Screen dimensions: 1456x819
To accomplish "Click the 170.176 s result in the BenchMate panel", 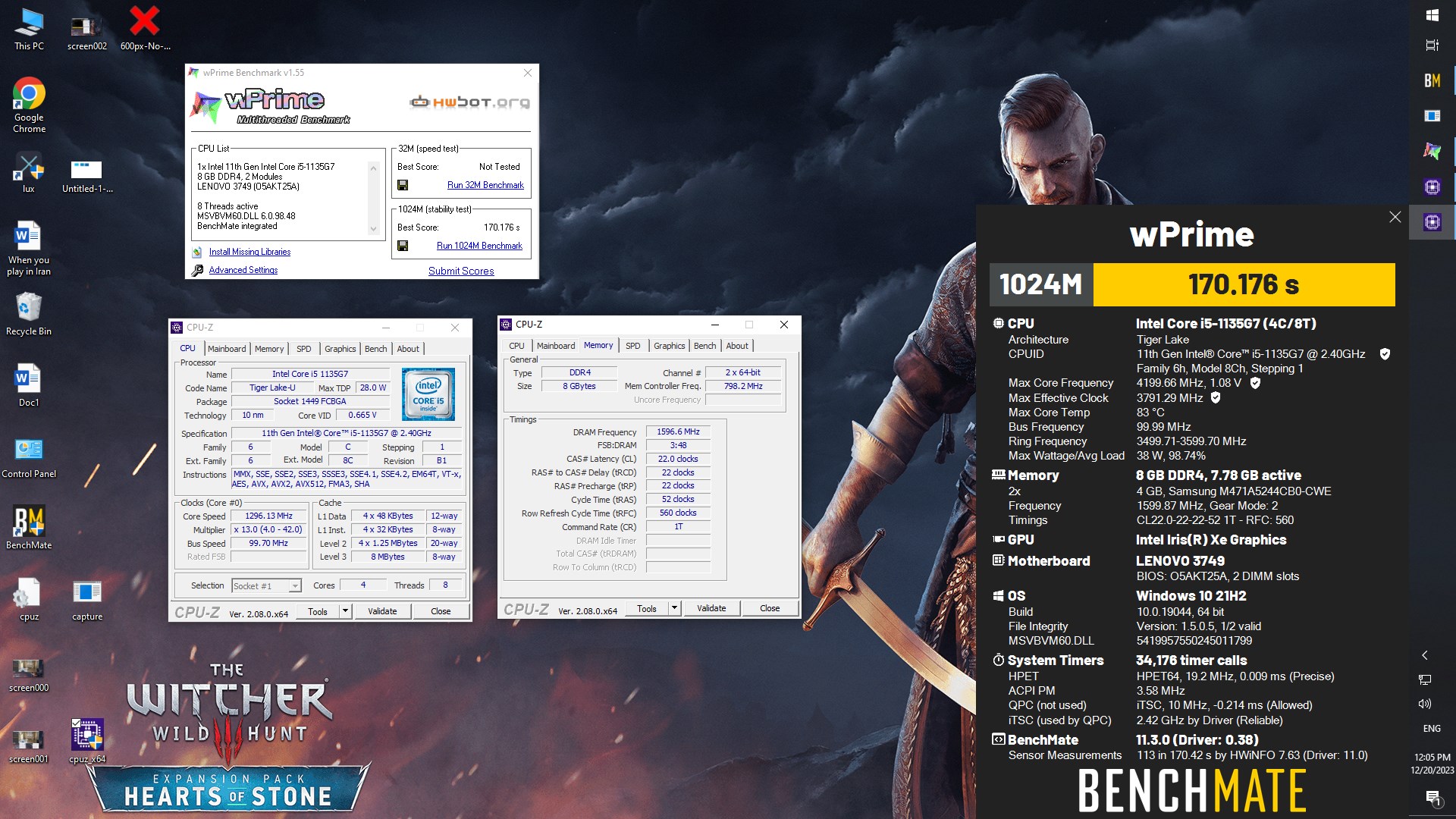I will click(x=1244, y=284).
